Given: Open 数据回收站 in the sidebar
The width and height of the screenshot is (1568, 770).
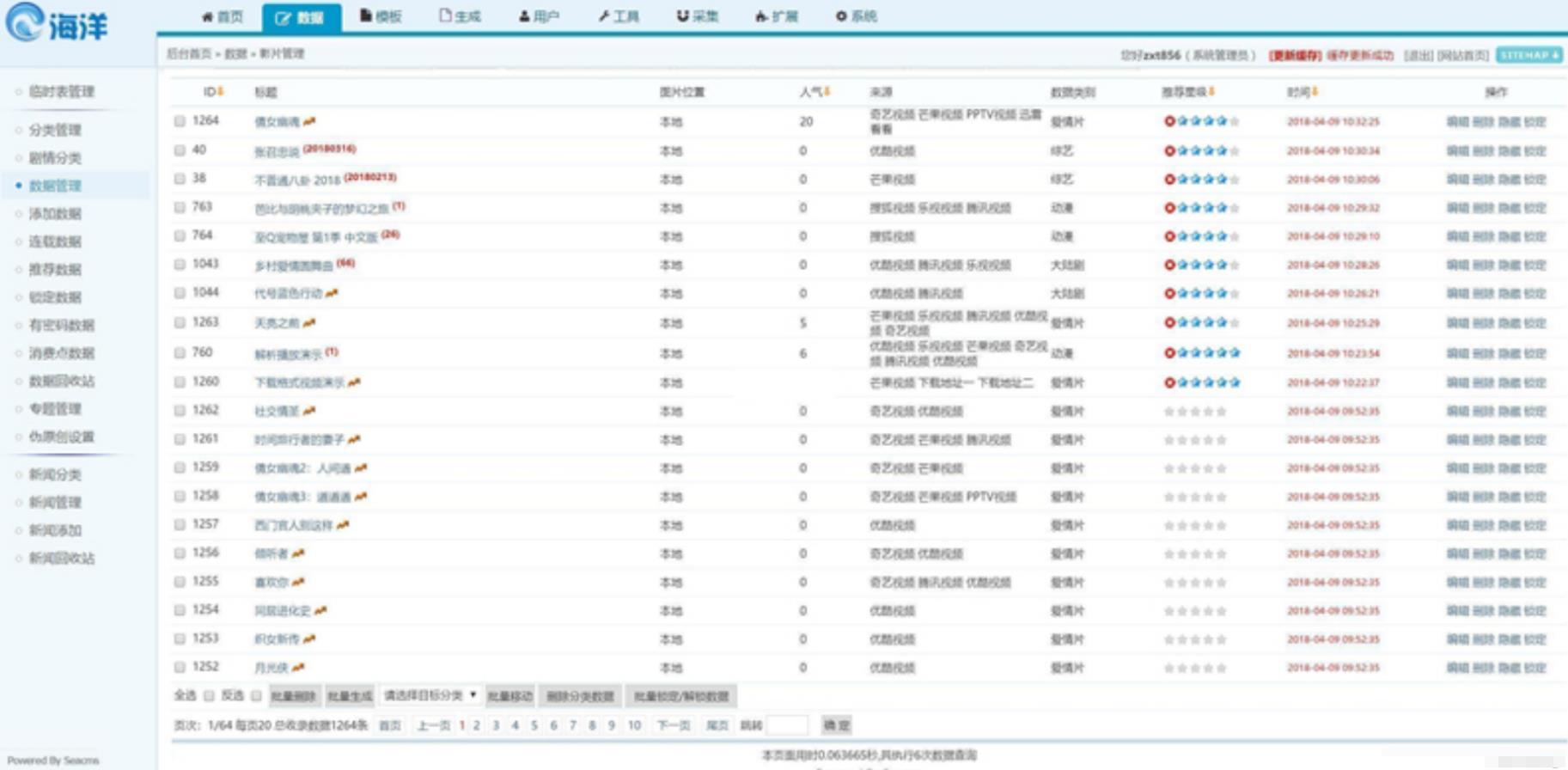Looking at the screenshot, I should point(62,381).
